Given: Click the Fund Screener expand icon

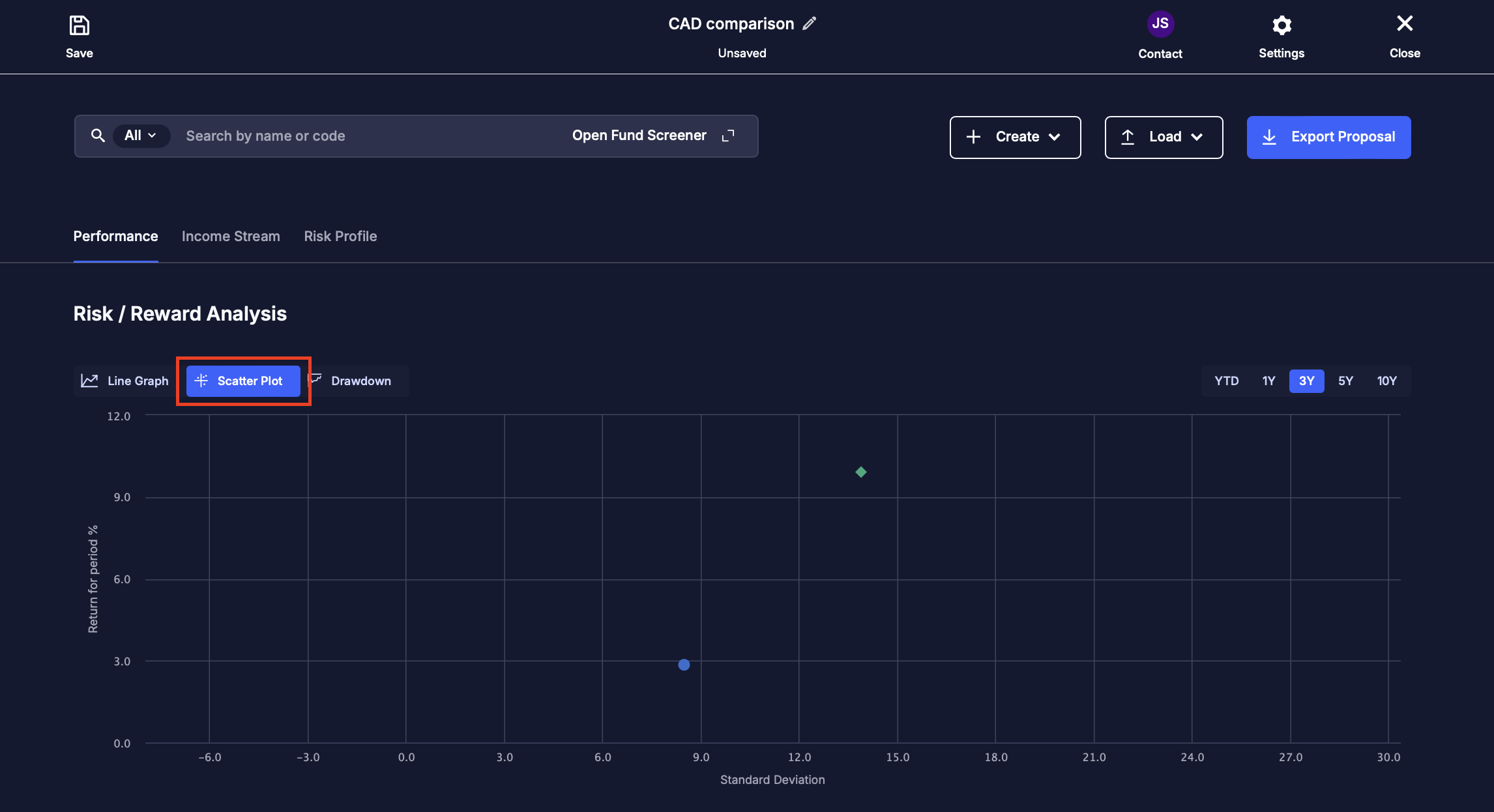Looking at the screenshot, I should 728,136.
